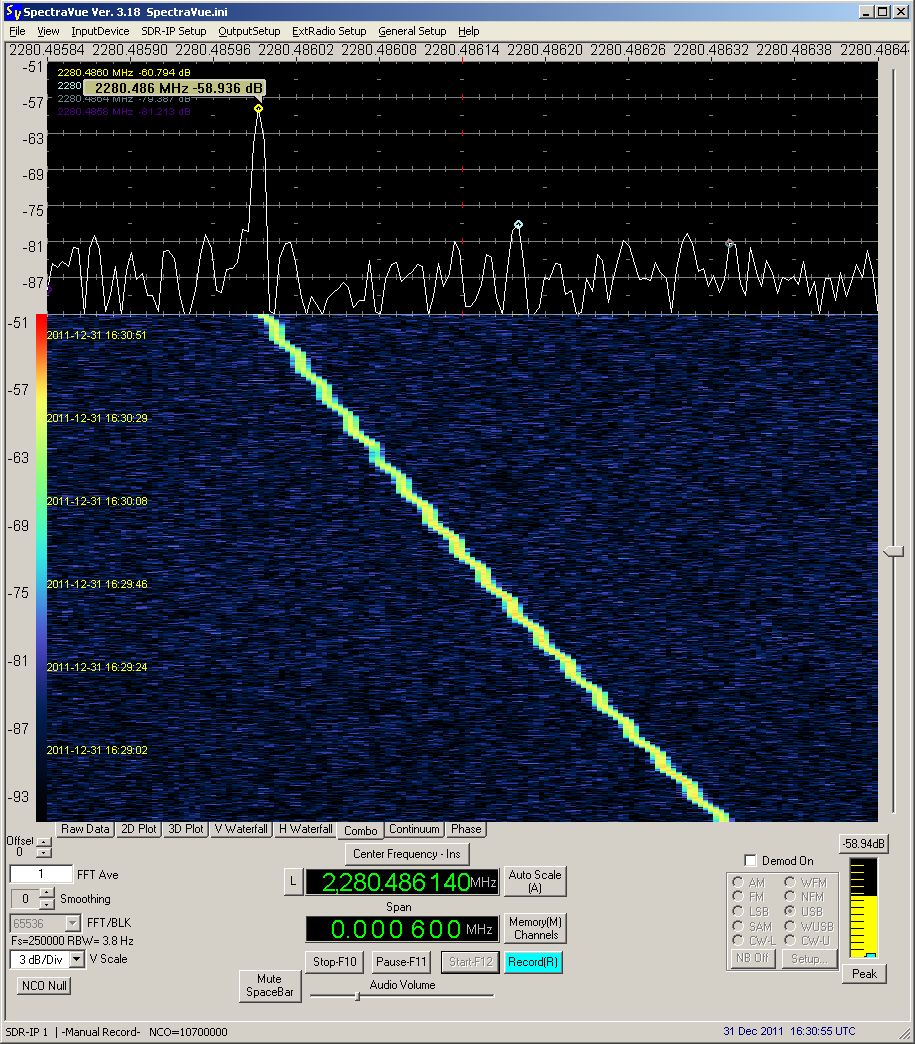Click the cyan Record(R) button
This screenshot has width=915, height=1044.
point(533,962)
